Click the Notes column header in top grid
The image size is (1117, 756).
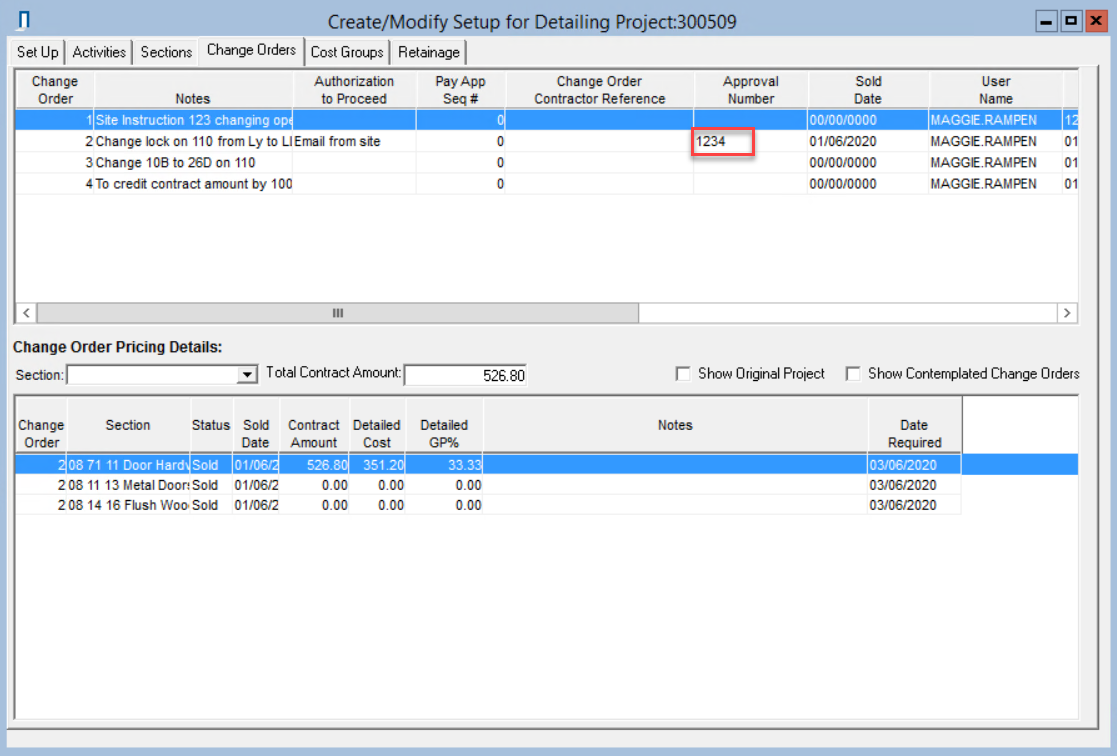coord(193,90)
